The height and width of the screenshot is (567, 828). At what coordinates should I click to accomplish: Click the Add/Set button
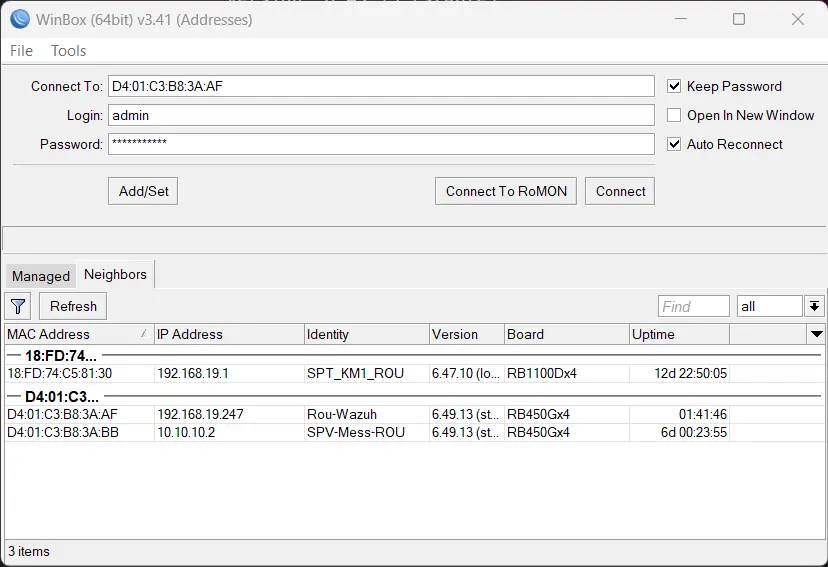pyautogui.click(x=143, y=191)
